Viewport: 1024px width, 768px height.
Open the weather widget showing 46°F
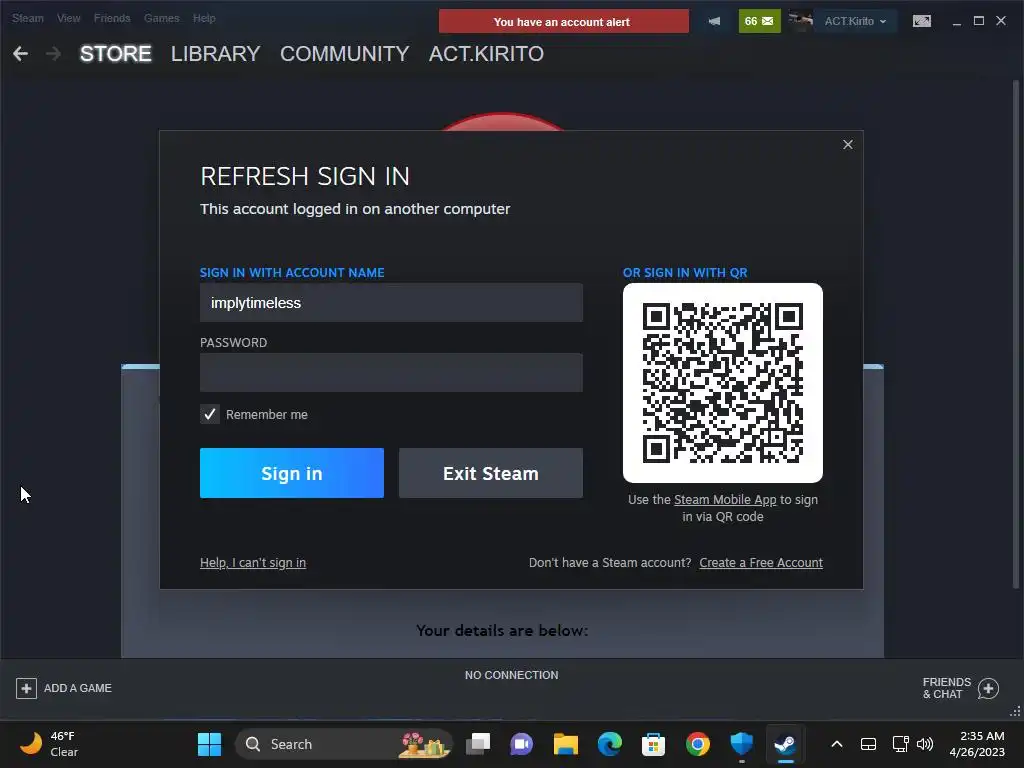point(49,744)
